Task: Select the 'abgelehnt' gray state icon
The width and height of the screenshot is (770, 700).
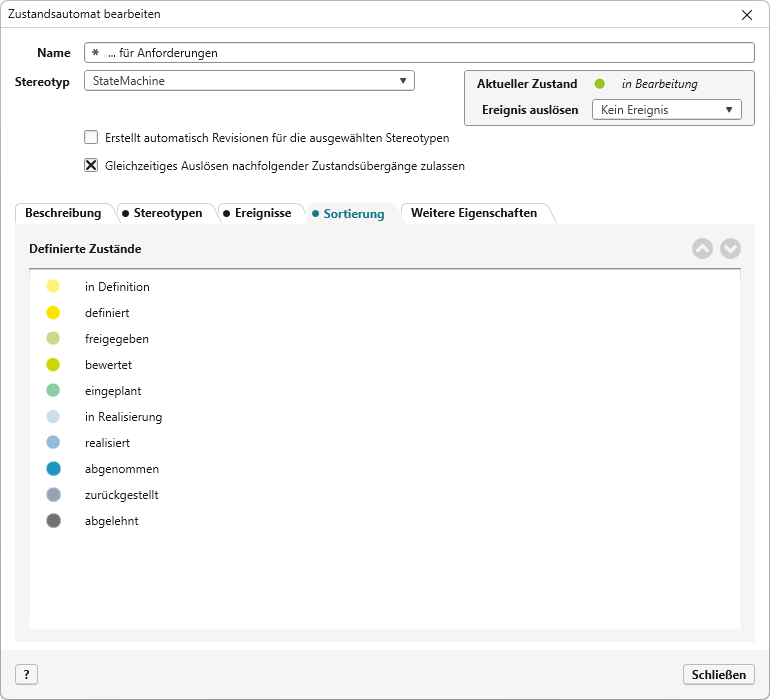Action: pos(53,521)
